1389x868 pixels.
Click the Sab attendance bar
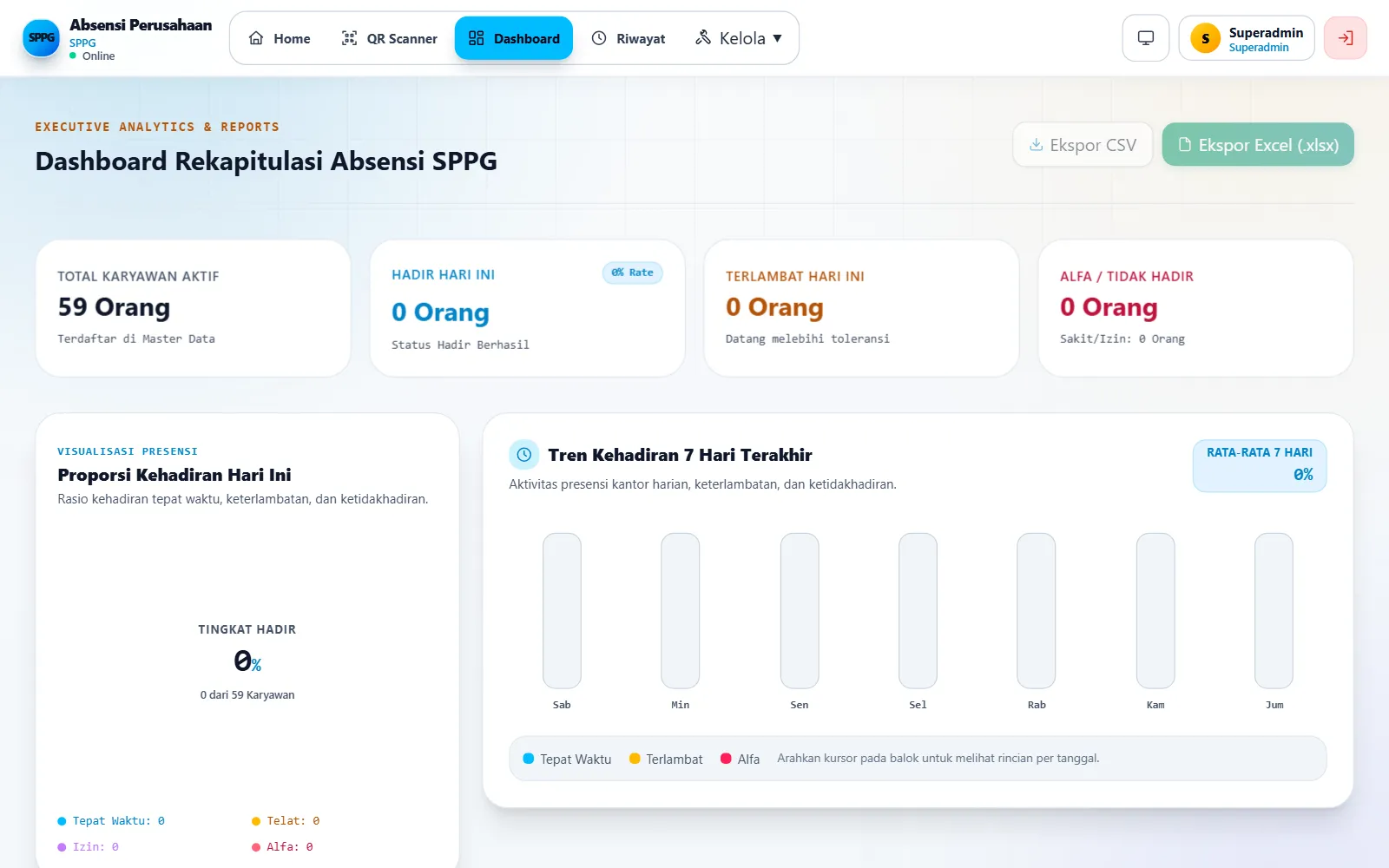point(562,610)
